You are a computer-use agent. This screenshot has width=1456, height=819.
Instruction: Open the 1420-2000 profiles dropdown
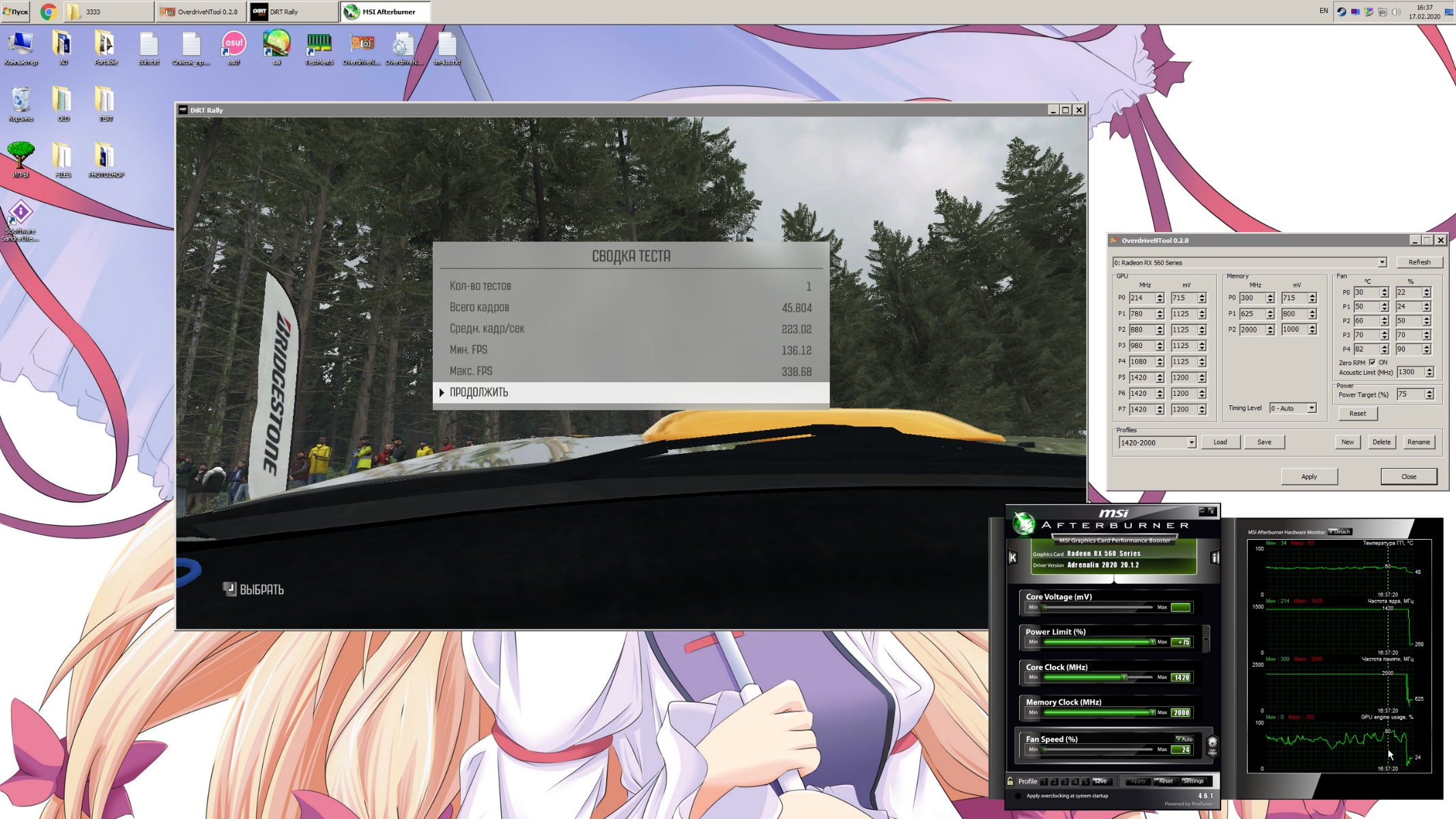click(1191, 442)
